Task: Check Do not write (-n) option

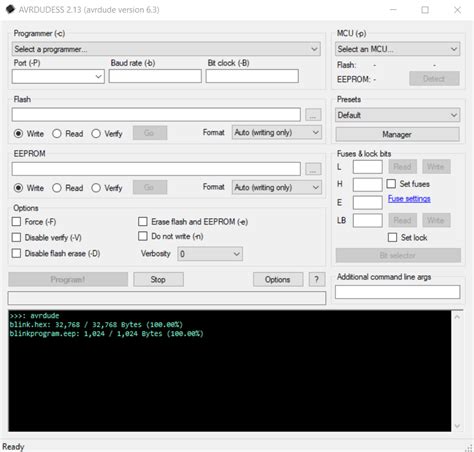Action: point(143,236)
